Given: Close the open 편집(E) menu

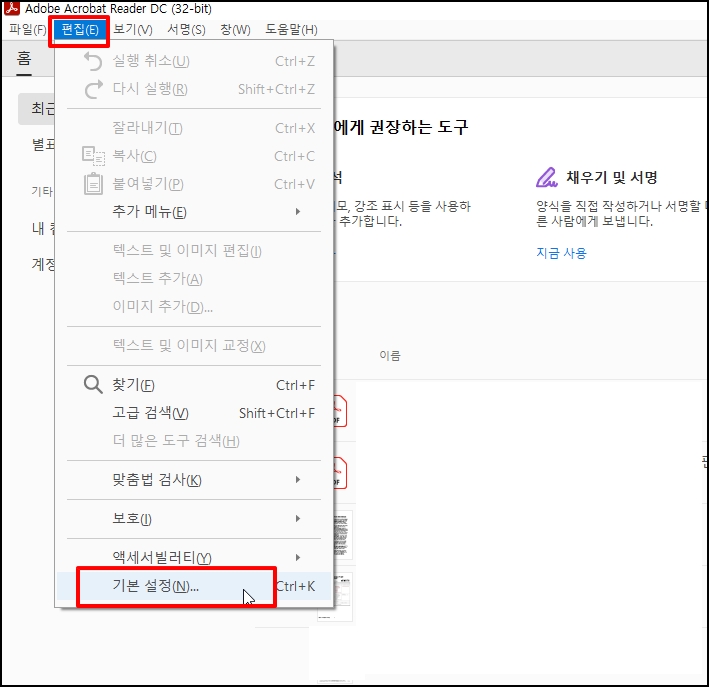Looking at the screenshot, I should coord(80,30).
